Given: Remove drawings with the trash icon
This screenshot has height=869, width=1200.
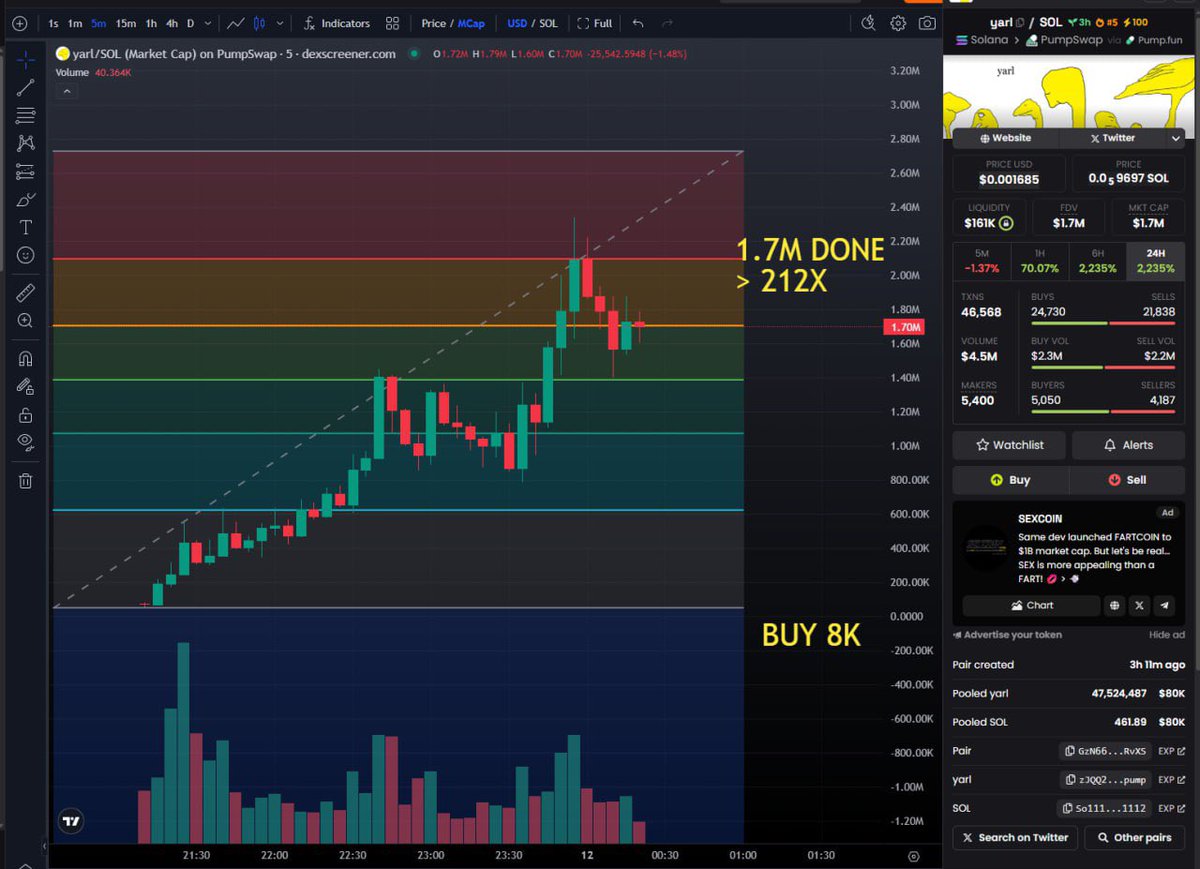Looking at the screenshot, I should tap(25, 480).
